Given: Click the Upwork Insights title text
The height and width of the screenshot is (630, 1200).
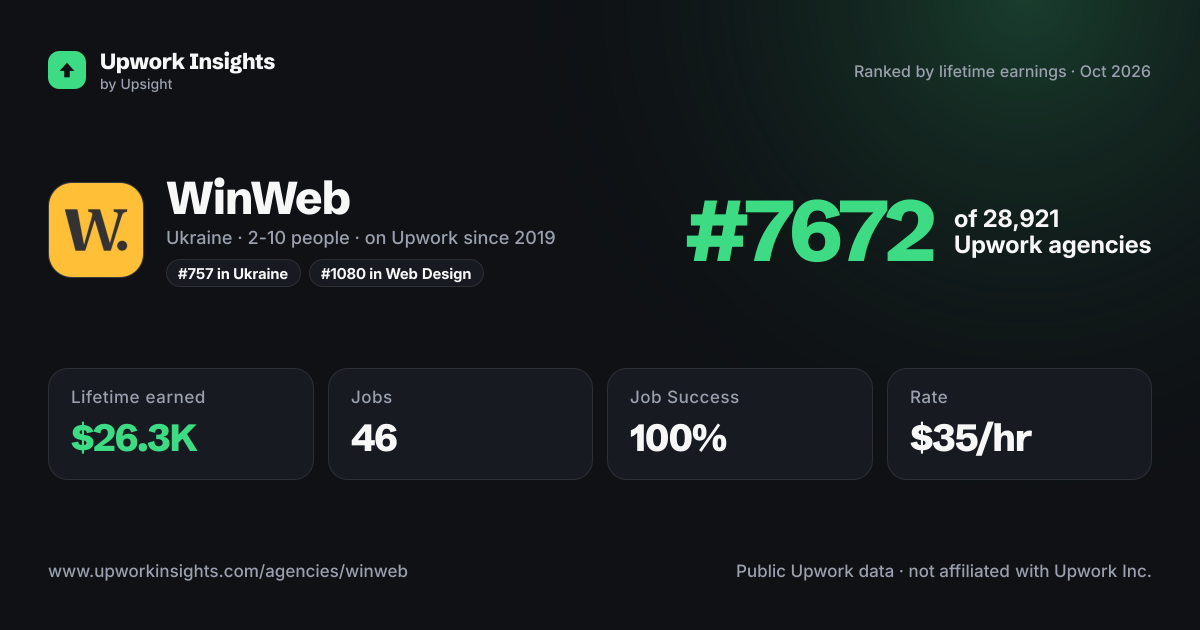Looking at the screenshot, I should pos(187,61).
